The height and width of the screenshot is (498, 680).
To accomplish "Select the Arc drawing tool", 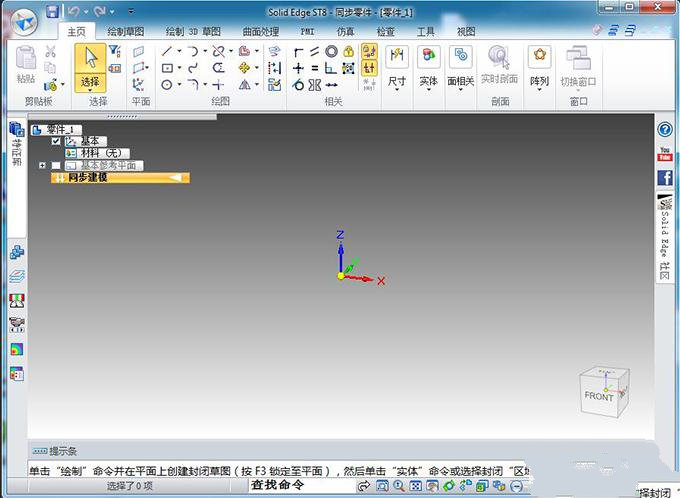I will (x=193, y=51).
